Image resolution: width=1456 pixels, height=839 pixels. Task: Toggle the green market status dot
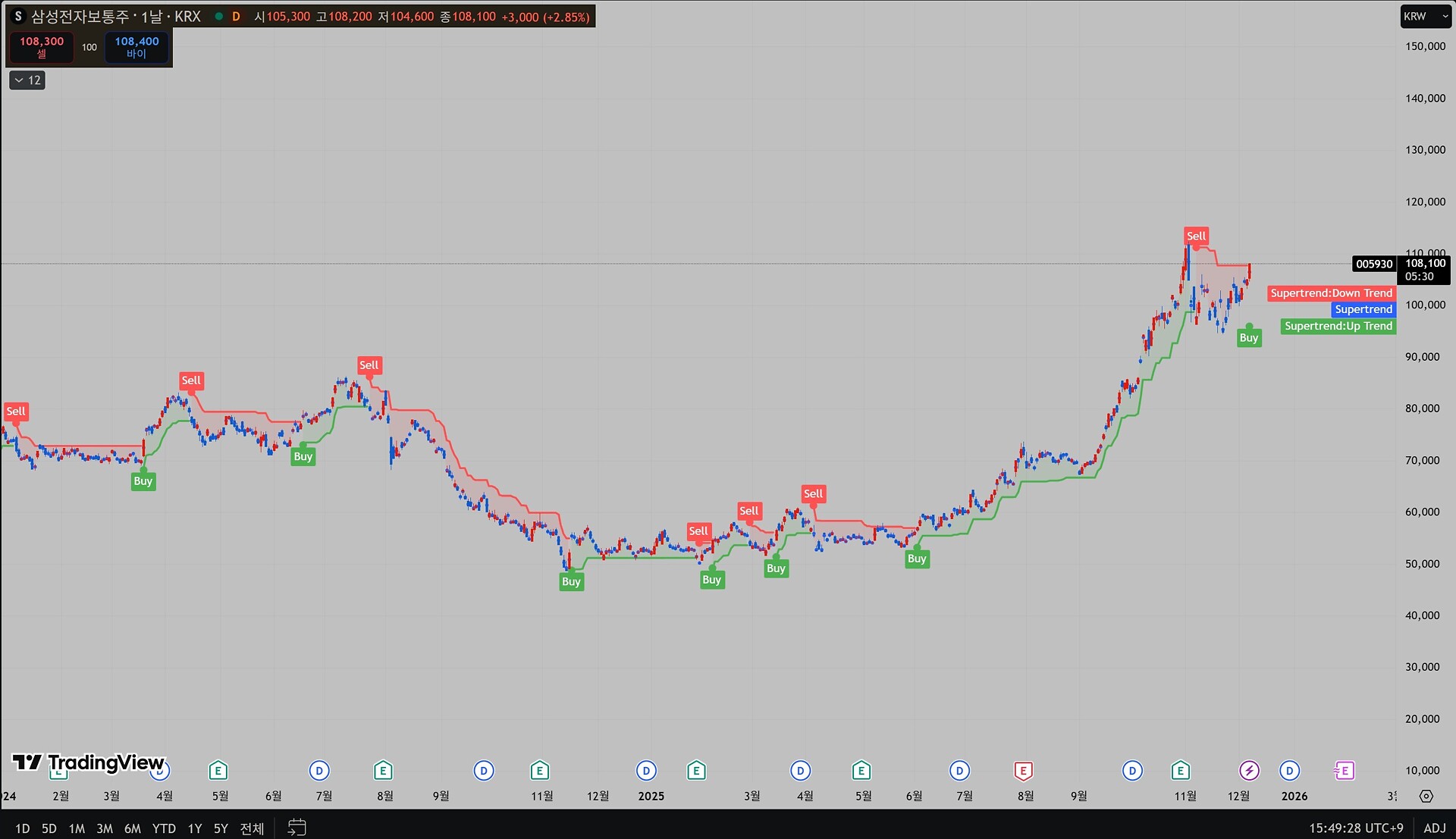218,16
